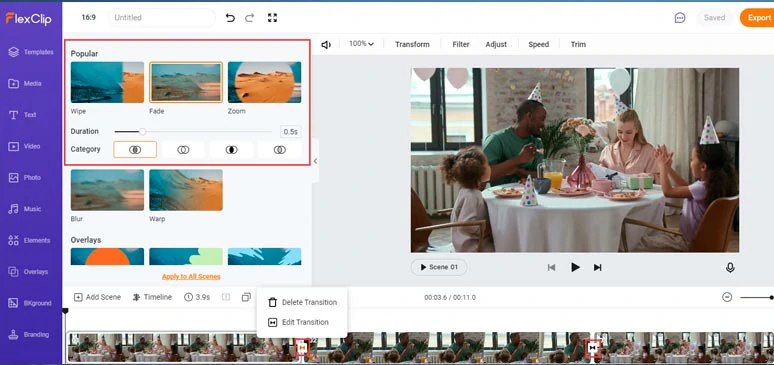Click the 0.5s duration value field
The image size is (774, 365).
[290, 132]
